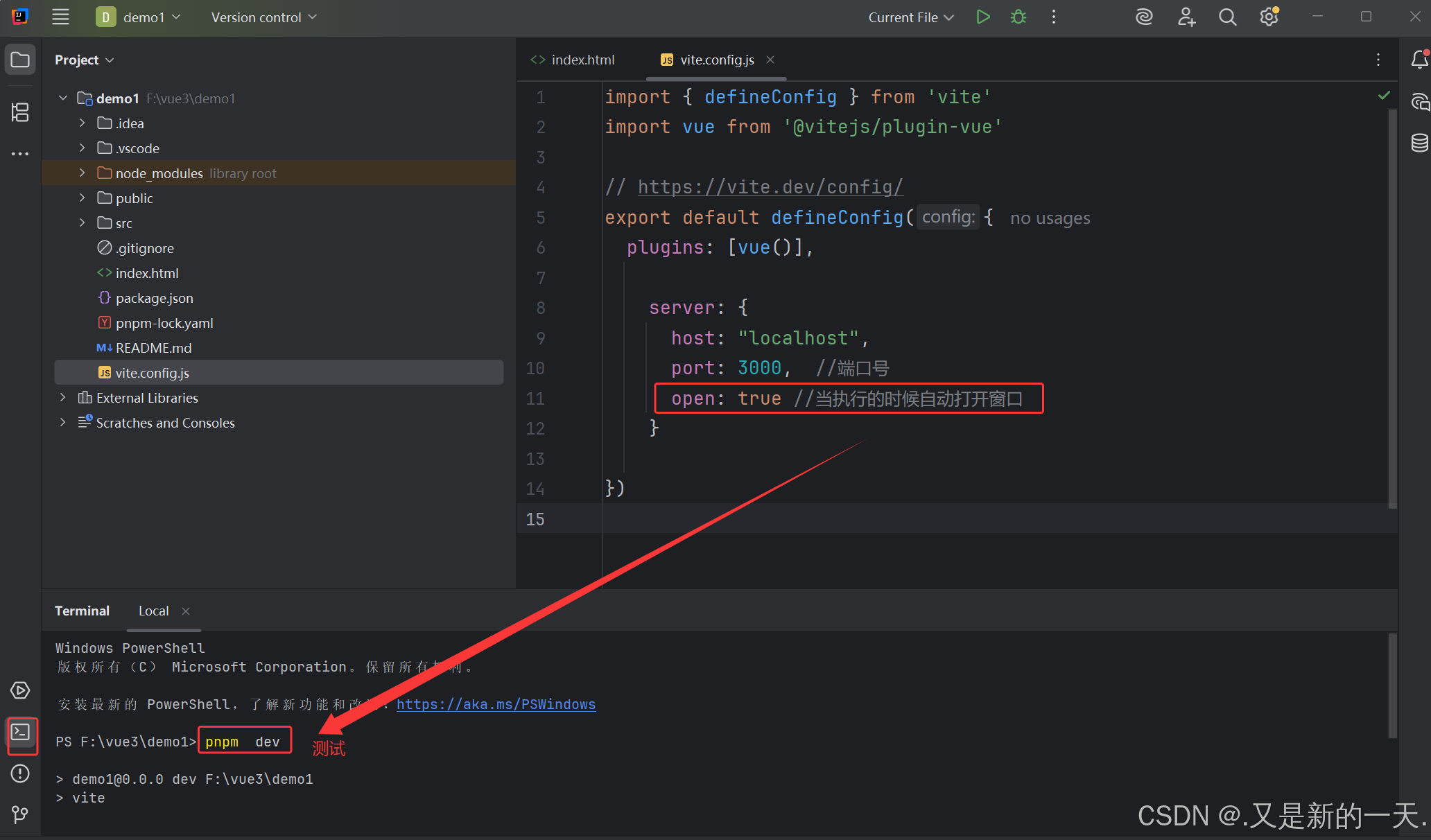Select README.md in the project tree

[153, 348]
